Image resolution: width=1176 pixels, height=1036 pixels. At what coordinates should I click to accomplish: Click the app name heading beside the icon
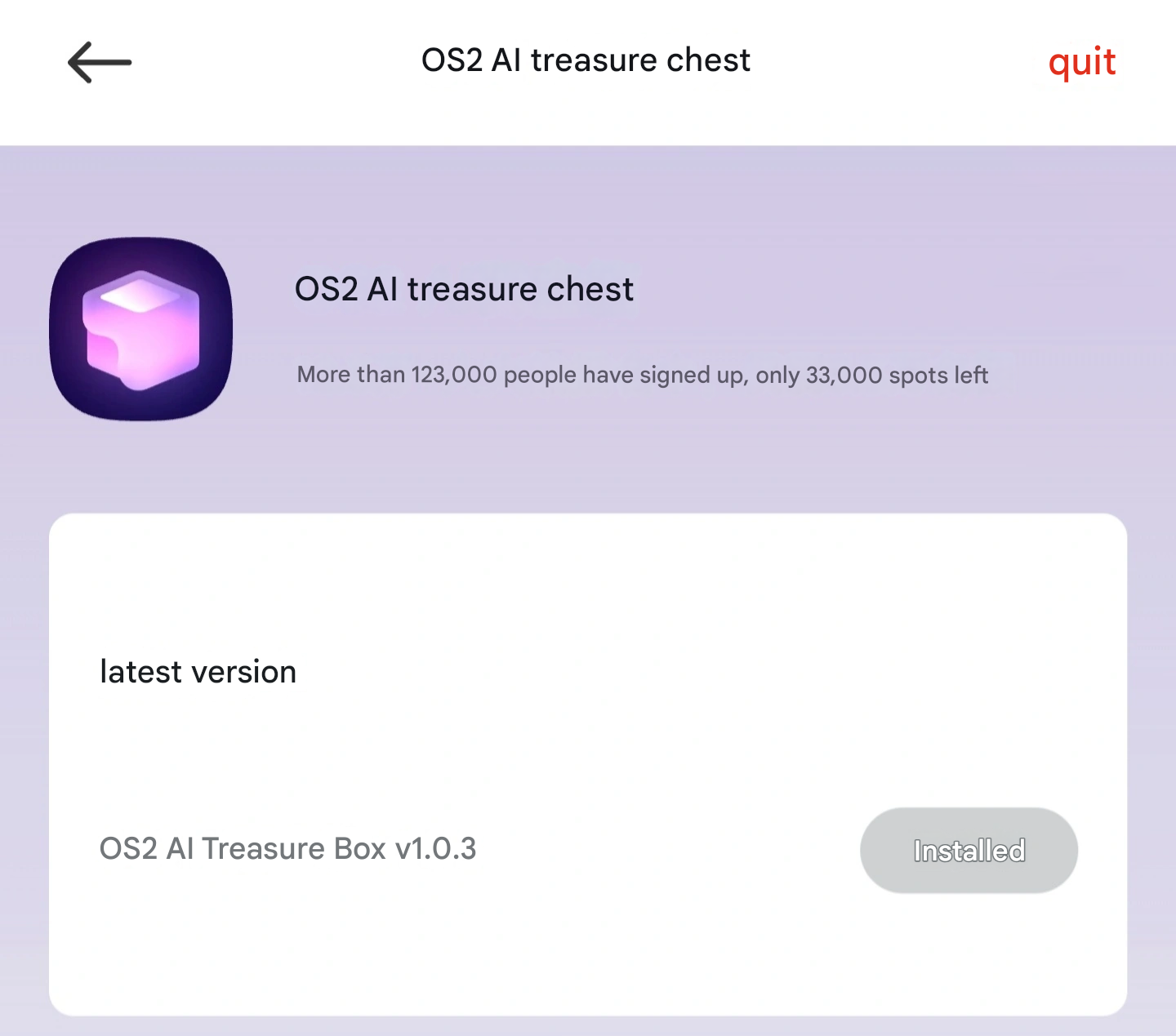(x=464, y=289)
